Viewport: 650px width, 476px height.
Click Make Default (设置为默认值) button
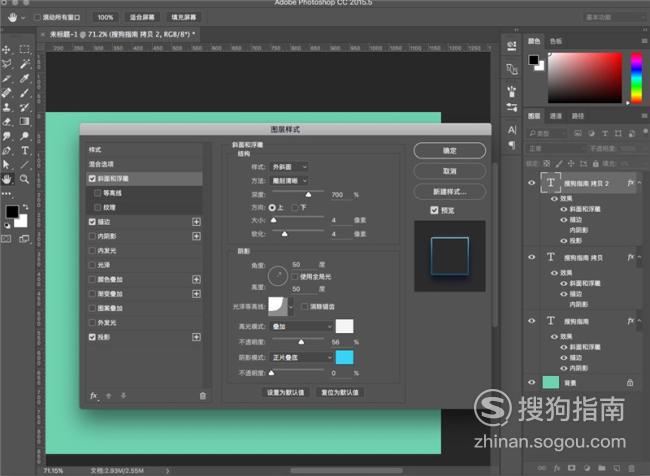[286, 392]
